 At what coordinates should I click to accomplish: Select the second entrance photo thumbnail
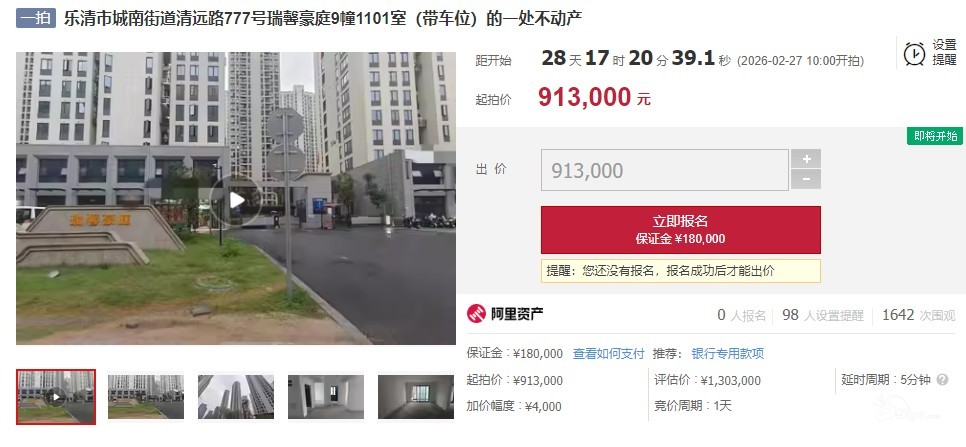(x=146, y=397)
